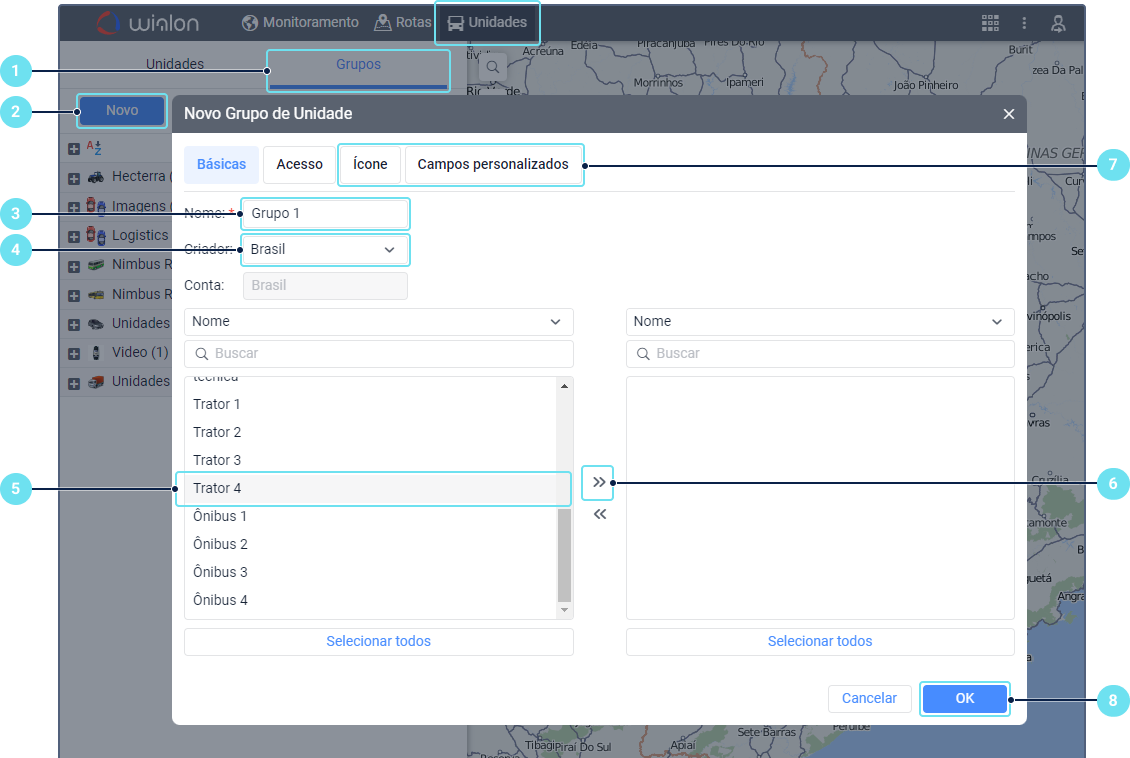Click the Cancelar button
This screenshot has width=1130, height=758.
tap(869, 698)
